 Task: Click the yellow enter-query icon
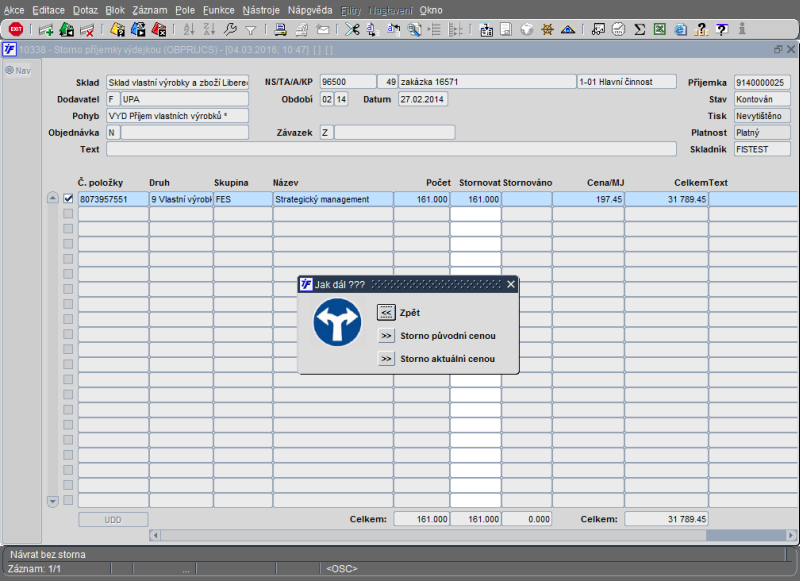[x=118, y=30]
